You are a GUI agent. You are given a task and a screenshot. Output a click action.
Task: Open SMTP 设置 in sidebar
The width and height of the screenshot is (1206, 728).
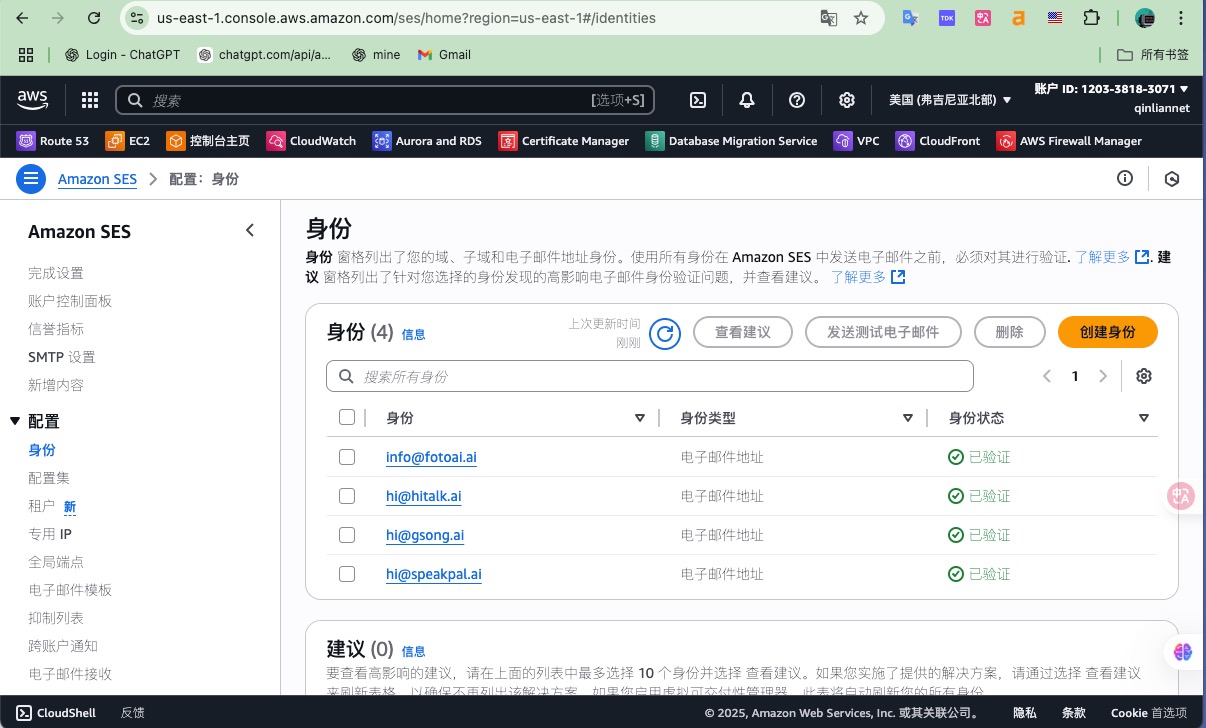click(62, 357)
